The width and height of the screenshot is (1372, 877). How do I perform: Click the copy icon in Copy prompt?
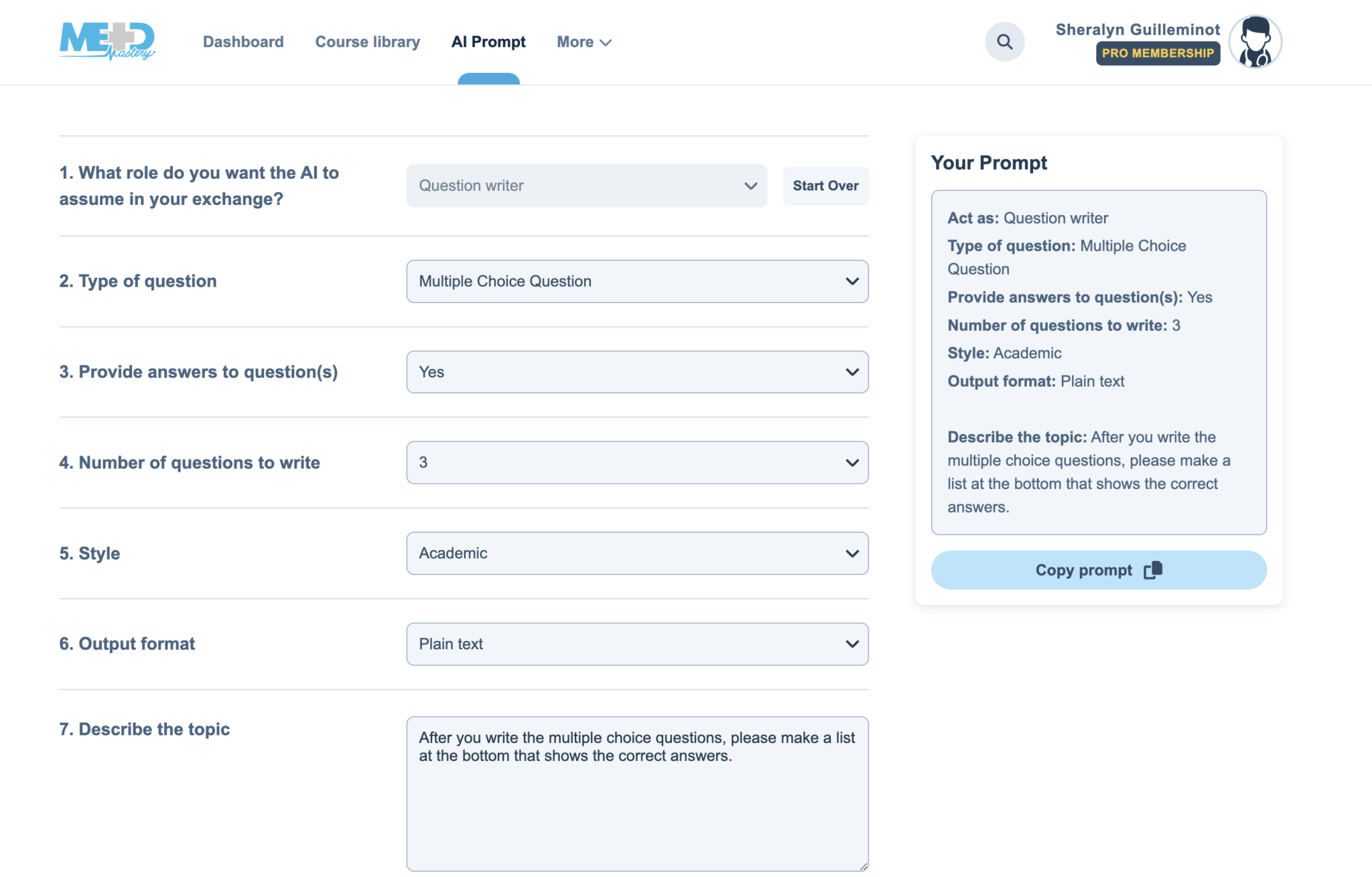point(1153,570)
